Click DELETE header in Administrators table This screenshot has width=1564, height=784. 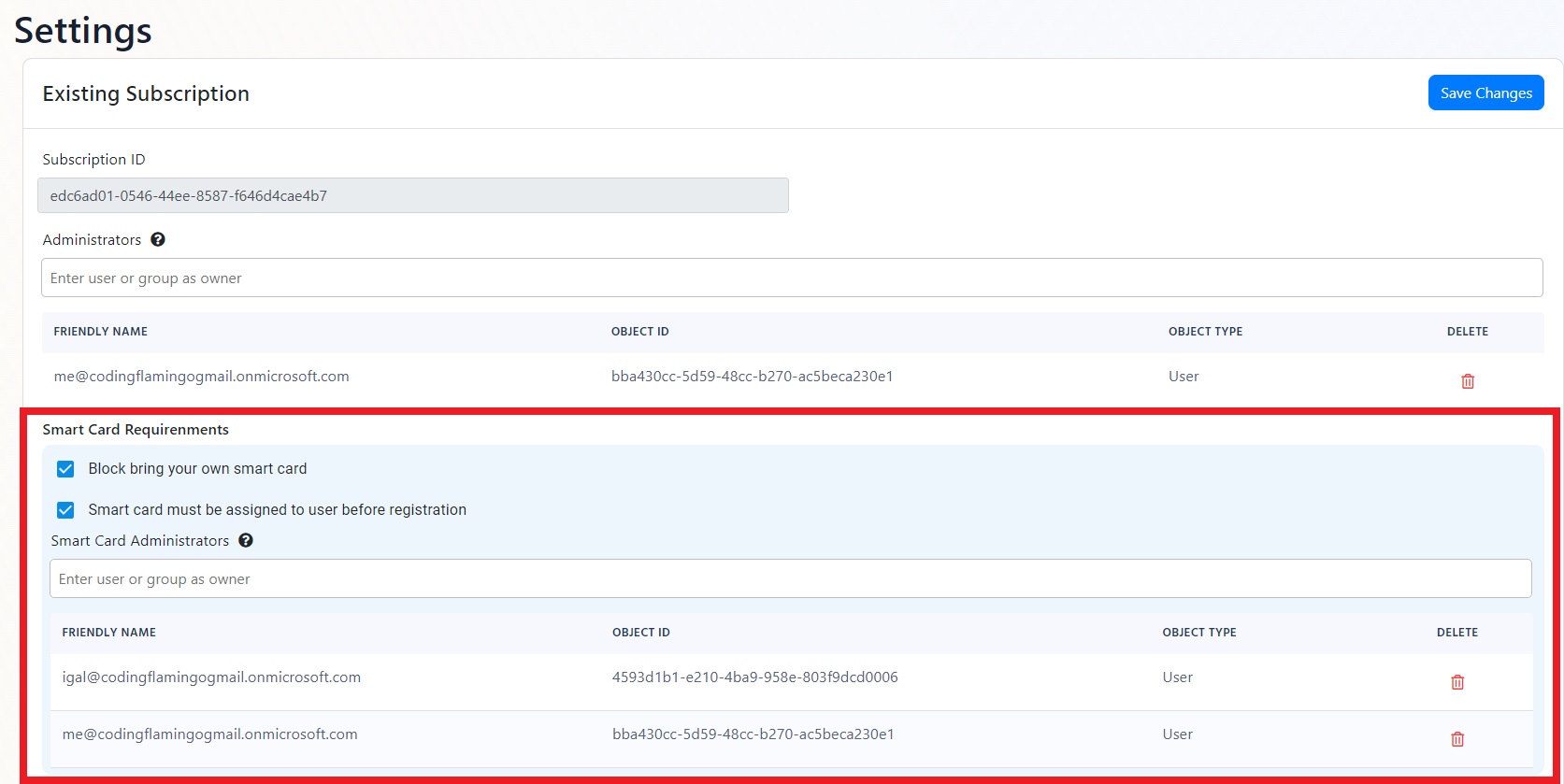click(x=1467, y=332)
